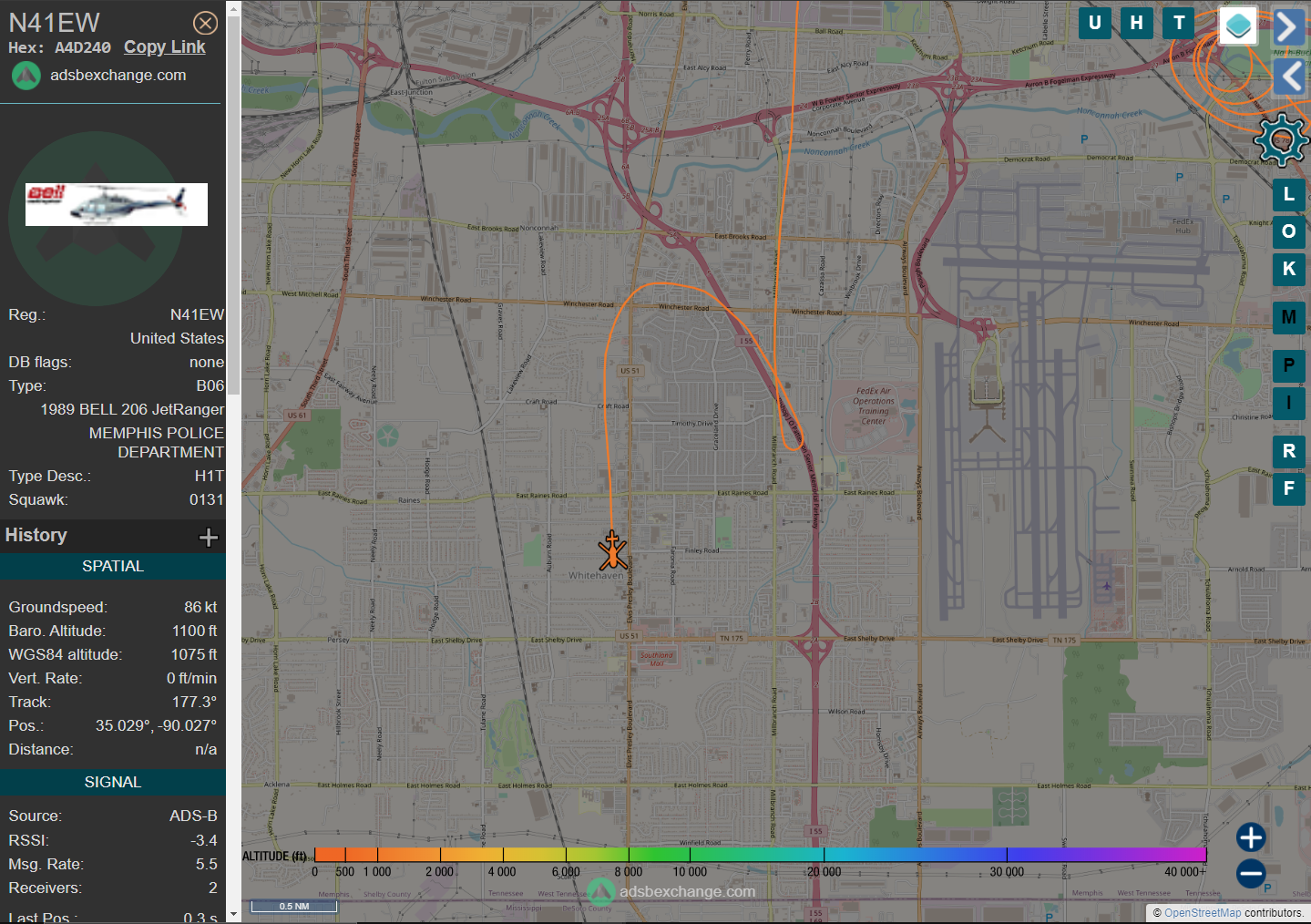This screenshot has height=924, width=1311.
Task: Open settings with the gear icon
Action: tap(1282, 140)
